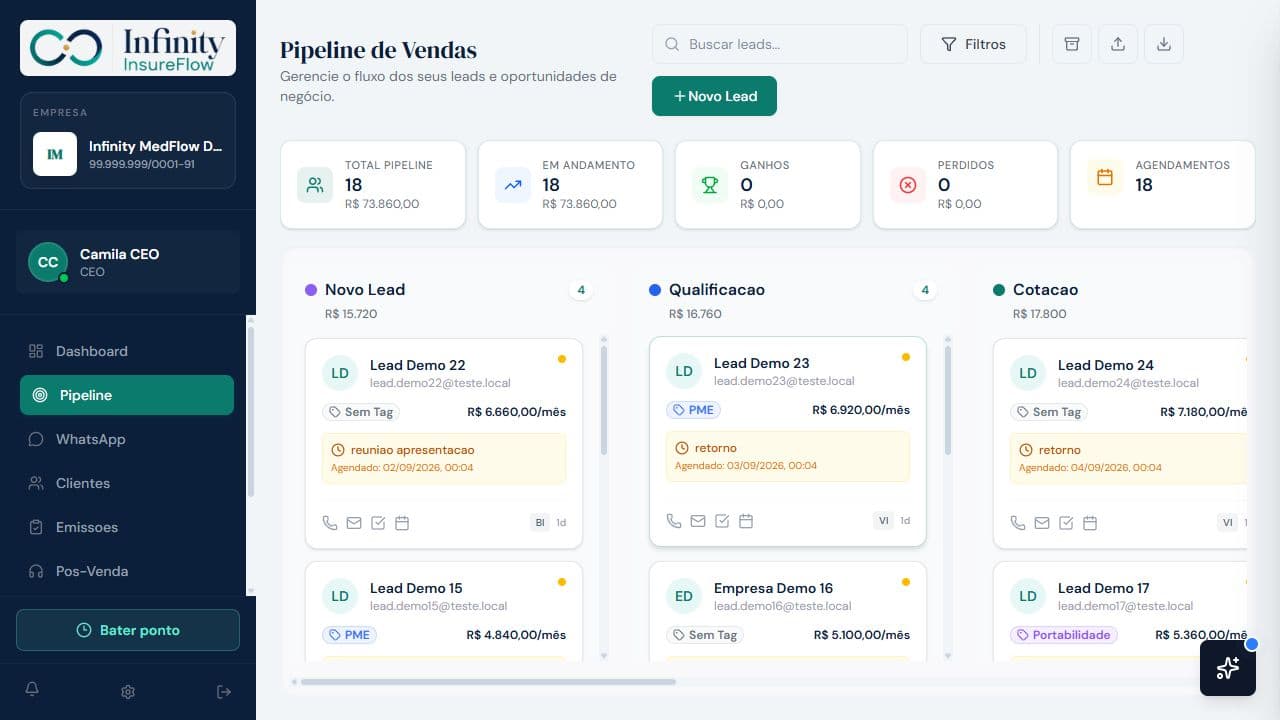Image resolution: width=1280 pixels, height=720 pixels.
Task: Click the Novo Lead button
Action: 714,96
